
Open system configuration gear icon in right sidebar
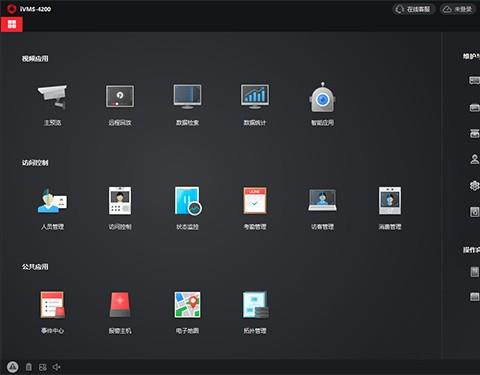(475, 185)
